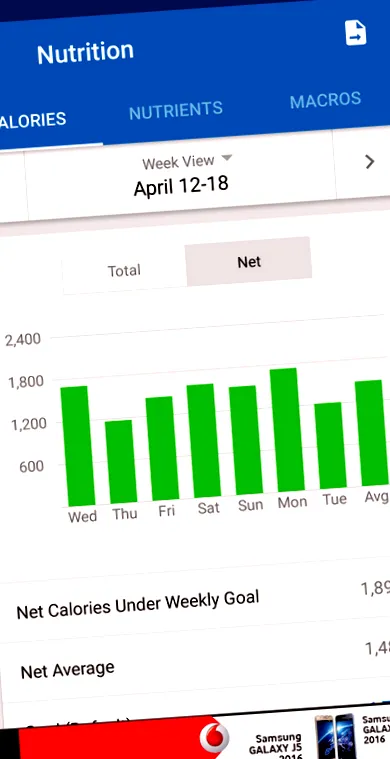Switch to the Macros tab
This screenshot has width=390, height=759.
[x=326, y=100]
